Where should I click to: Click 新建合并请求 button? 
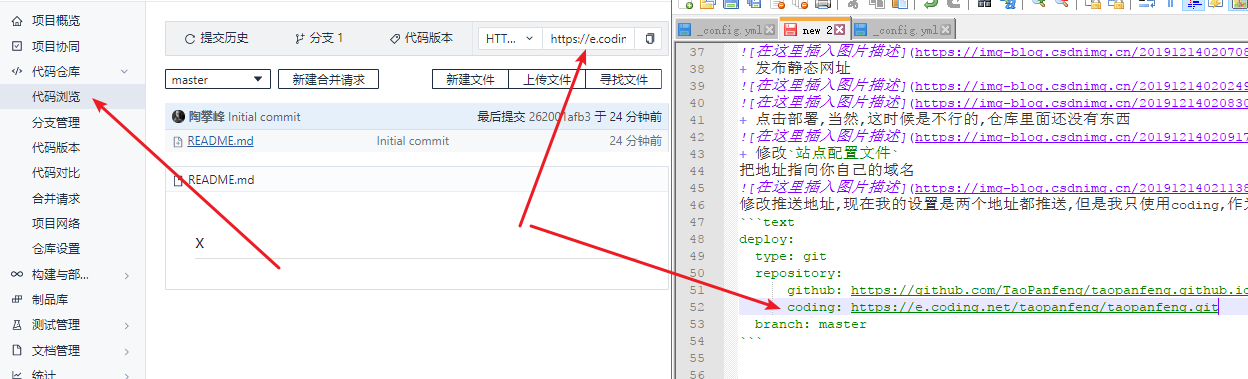click(x=329, y=79)
